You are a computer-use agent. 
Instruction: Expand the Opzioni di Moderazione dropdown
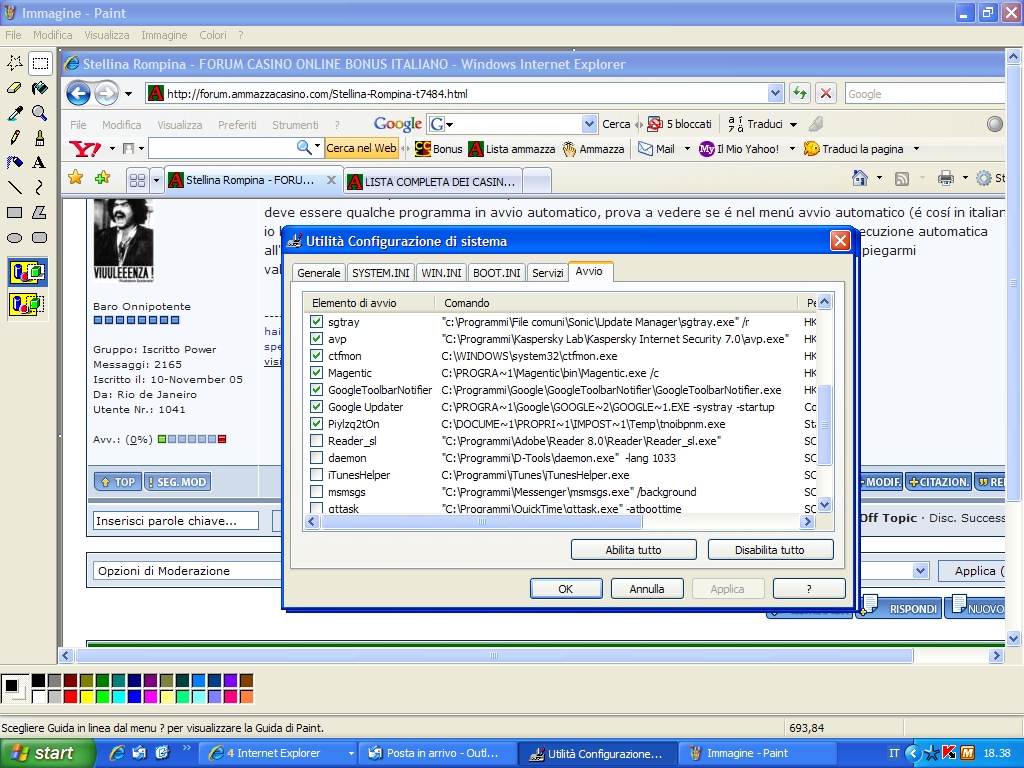coord(920,571)
